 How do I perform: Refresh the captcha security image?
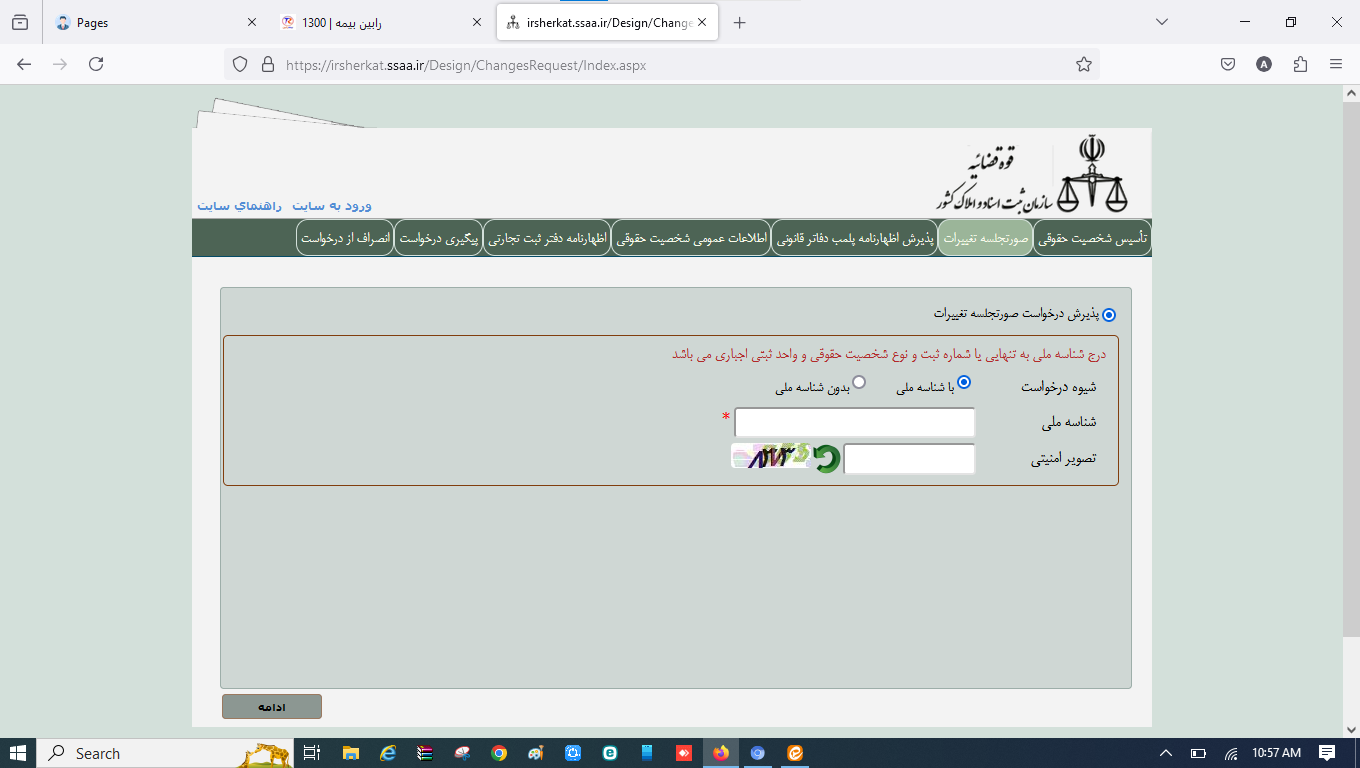[x=826, y=459]
